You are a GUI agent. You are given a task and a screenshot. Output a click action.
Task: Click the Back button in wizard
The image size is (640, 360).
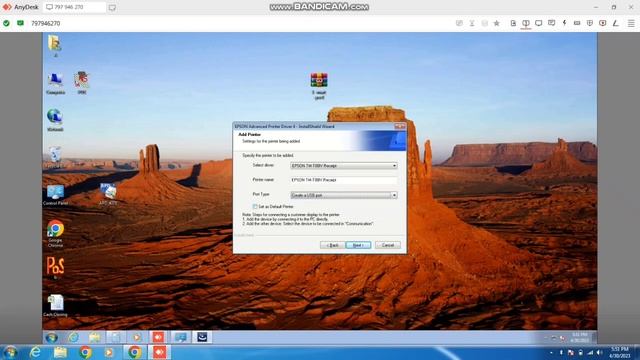(332, 245)
